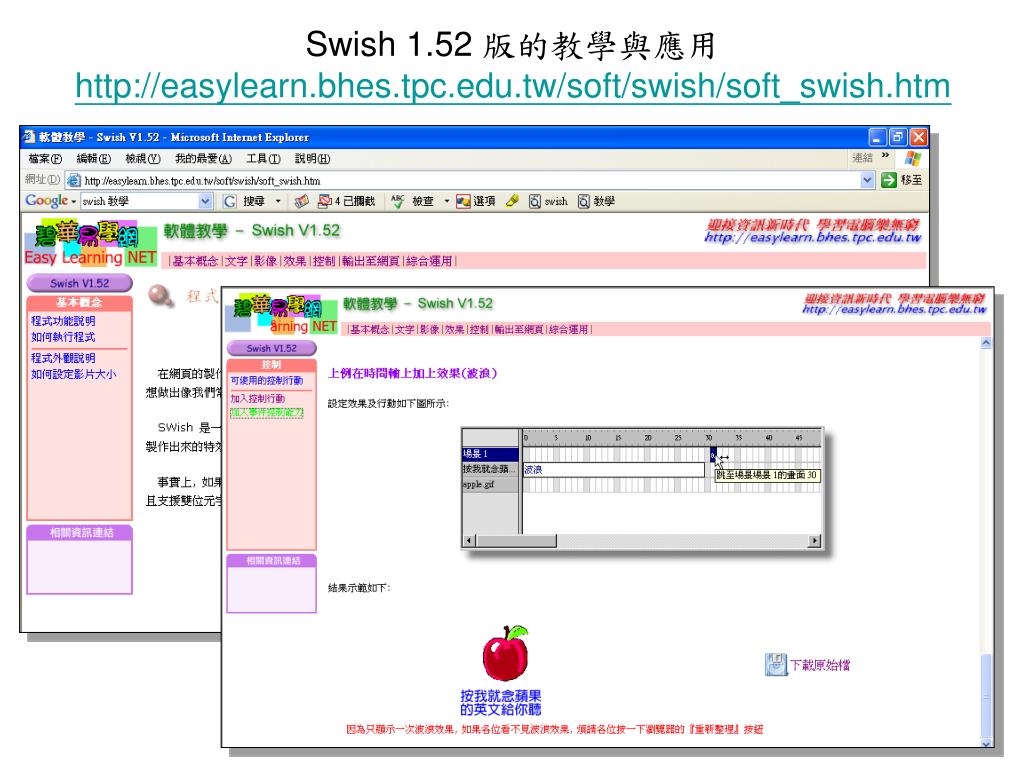Click the Google logo on the toolbar
The image size is (1024, 768).
(46, 200)
